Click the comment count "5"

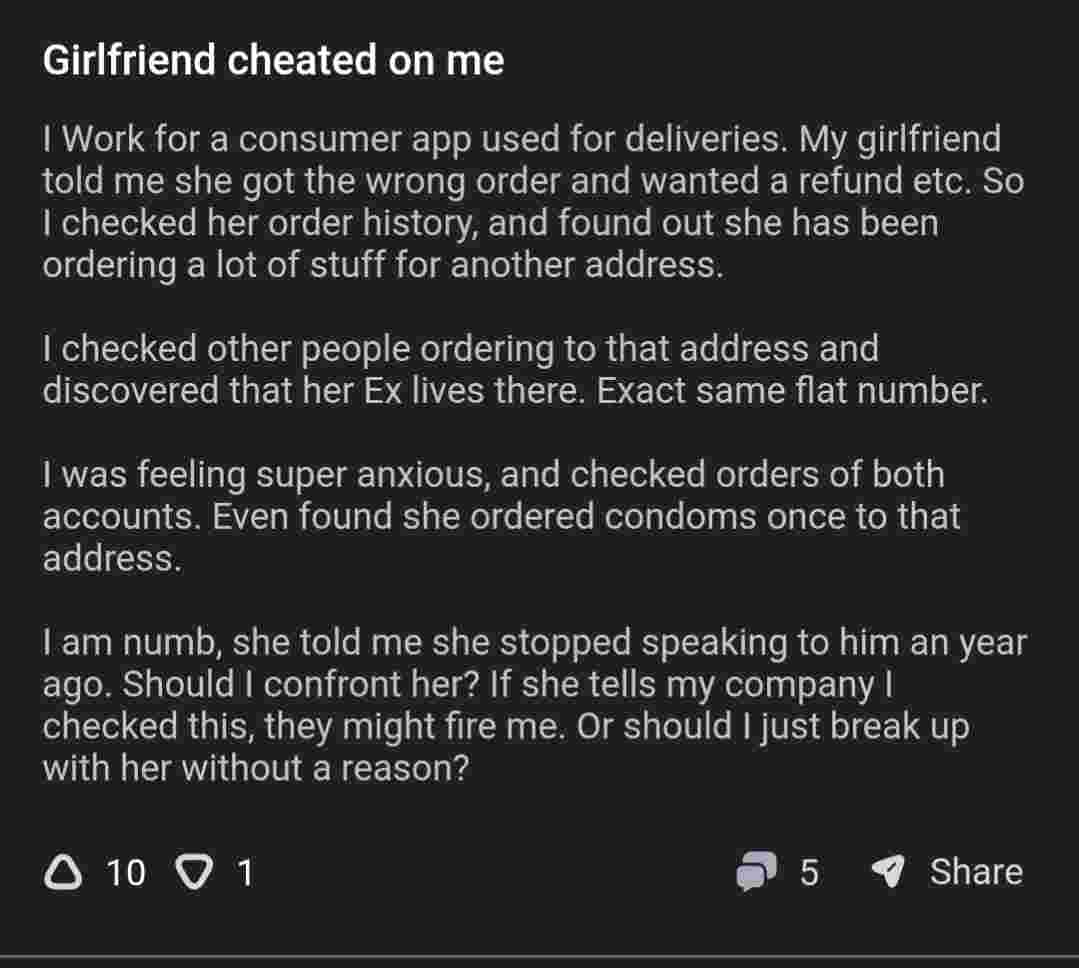point(809,872)
